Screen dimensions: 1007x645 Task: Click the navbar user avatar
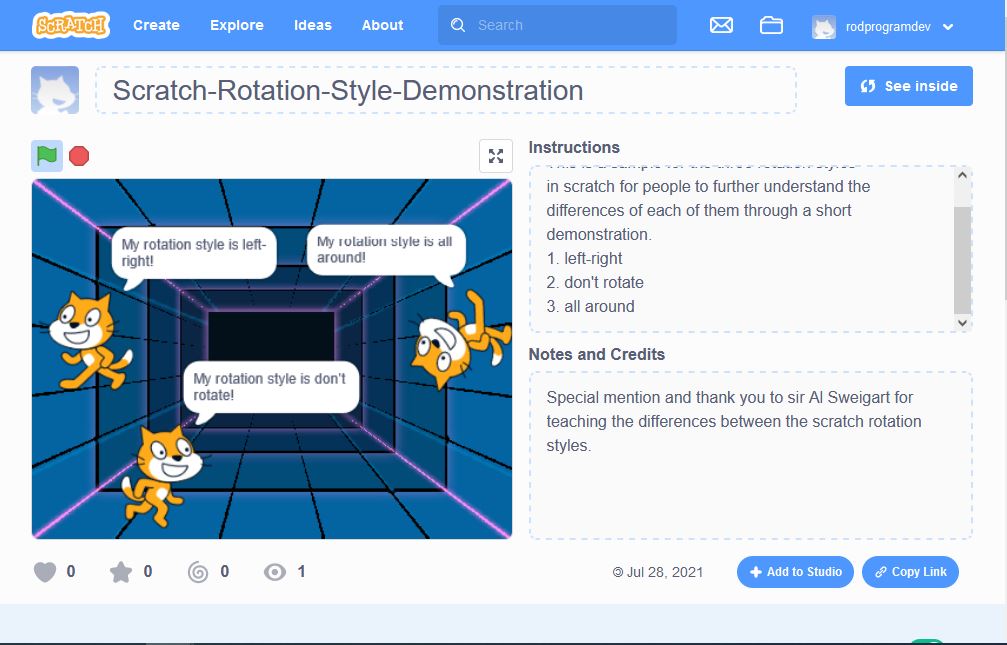point(824,27)
